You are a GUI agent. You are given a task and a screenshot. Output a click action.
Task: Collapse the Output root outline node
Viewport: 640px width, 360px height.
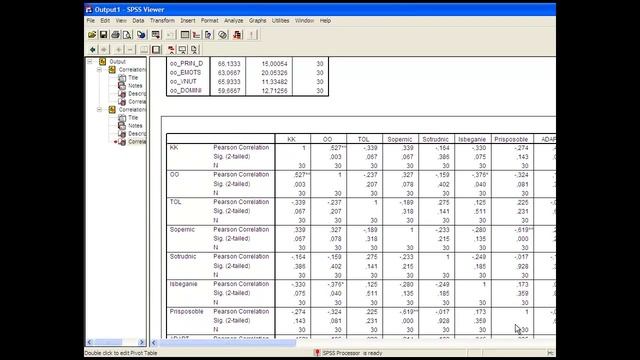[x=90, y=62]
